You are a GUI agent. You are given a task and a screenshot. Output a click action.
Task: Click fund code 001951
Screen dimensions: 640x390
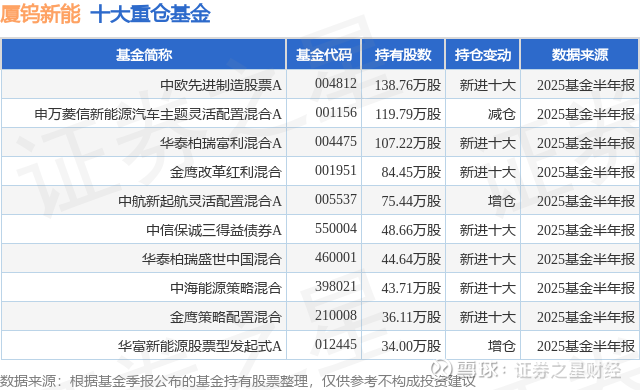(x=336, y=171)
